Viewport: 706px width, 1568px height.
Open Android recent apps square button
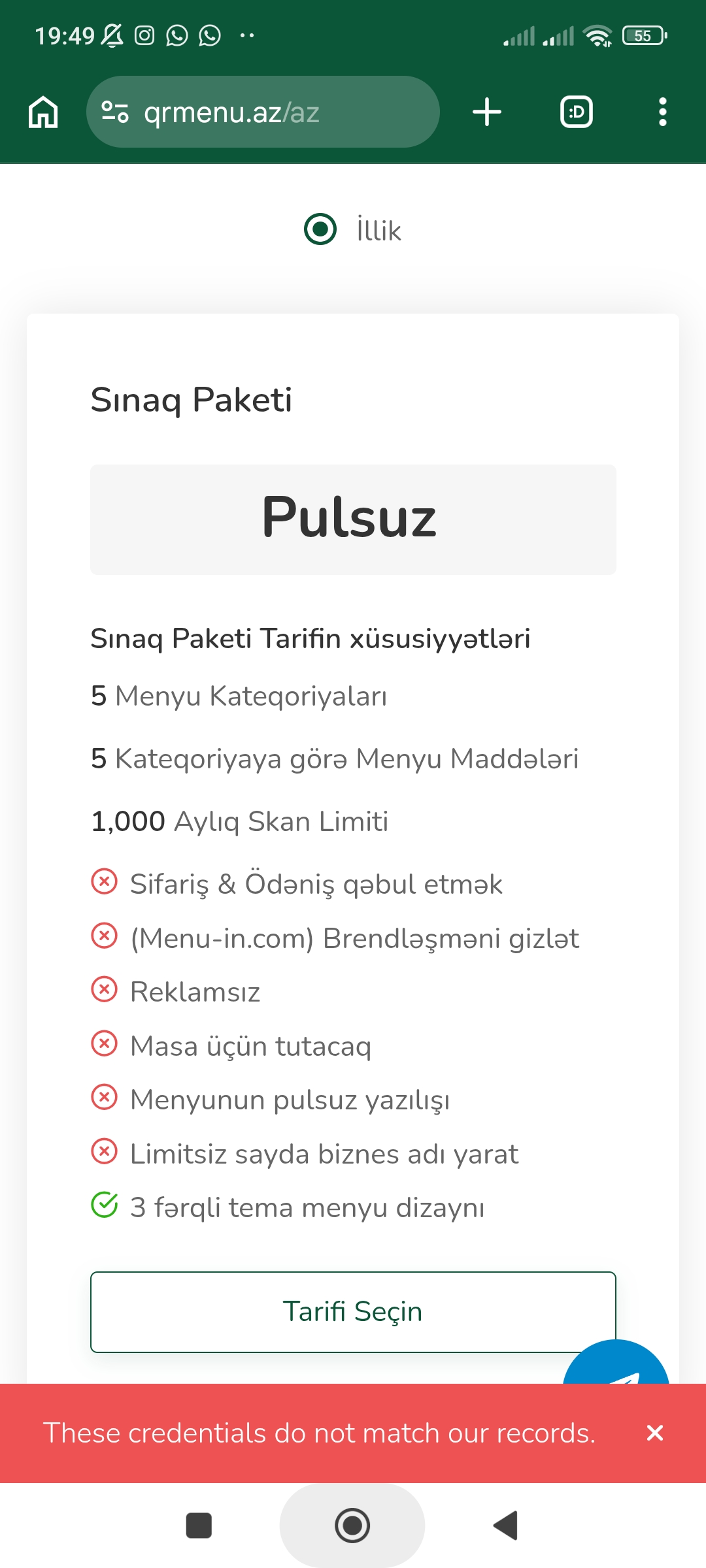(199, 1526)
